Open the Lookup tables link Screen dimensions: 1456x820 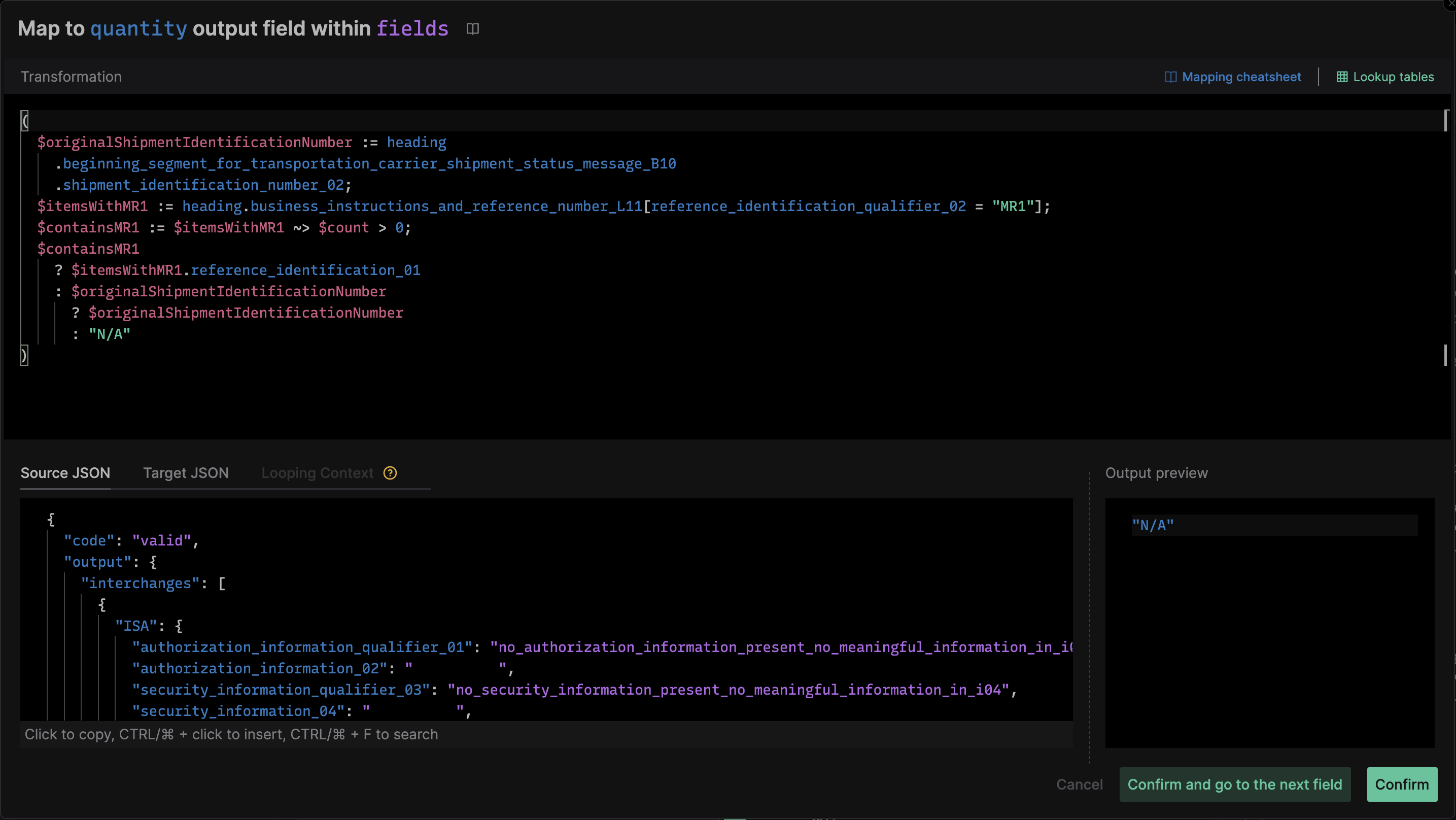point(1393,77)
